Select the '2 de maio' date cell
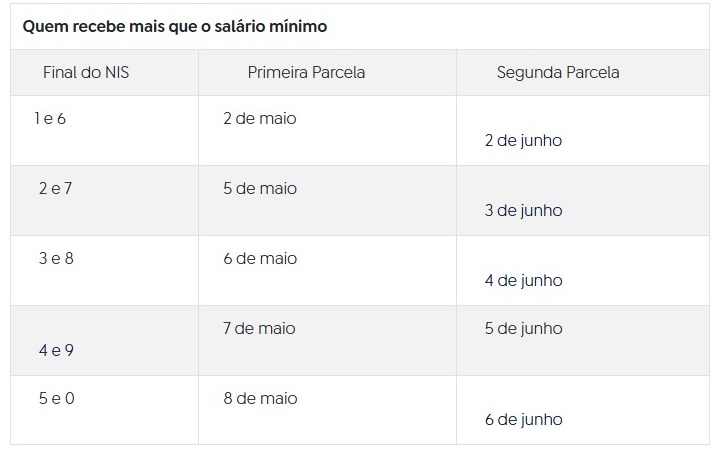The image size is (718, 462). 260,119
